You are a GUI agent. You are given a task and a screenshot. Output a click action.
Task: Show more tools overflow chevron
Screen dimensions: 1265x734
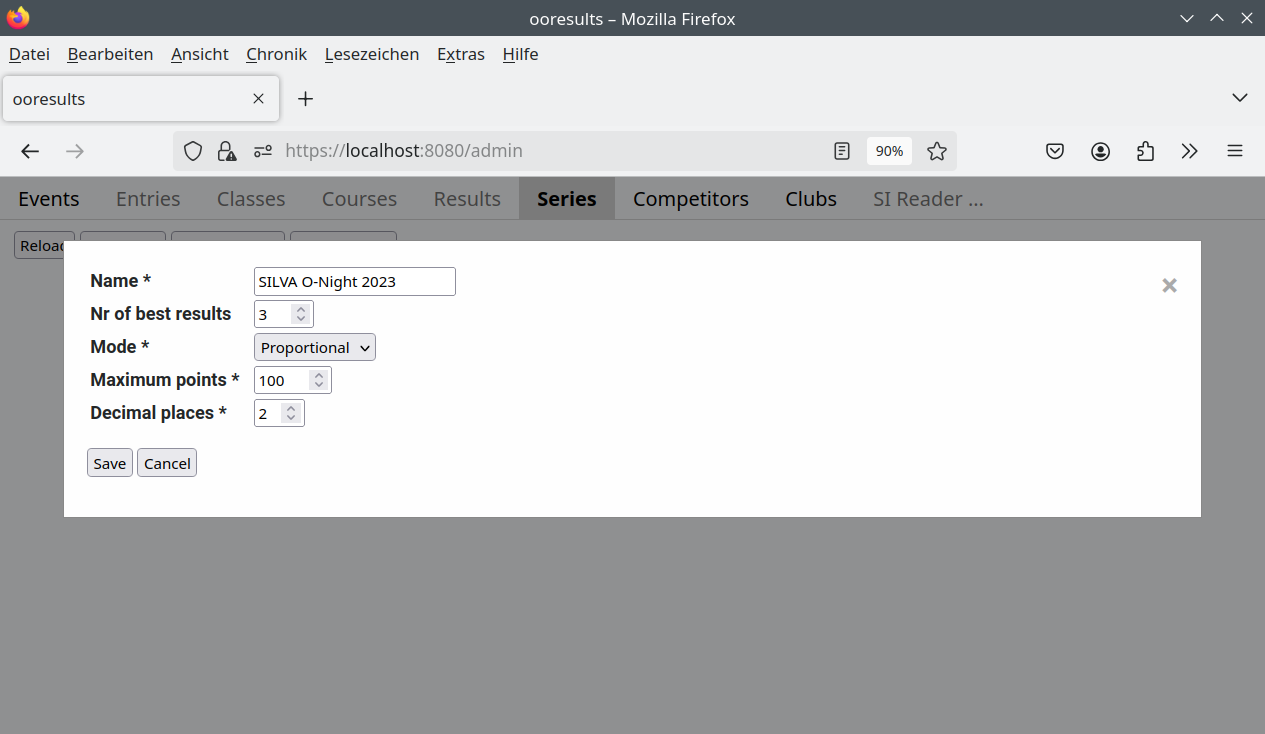pos(1189,151)
